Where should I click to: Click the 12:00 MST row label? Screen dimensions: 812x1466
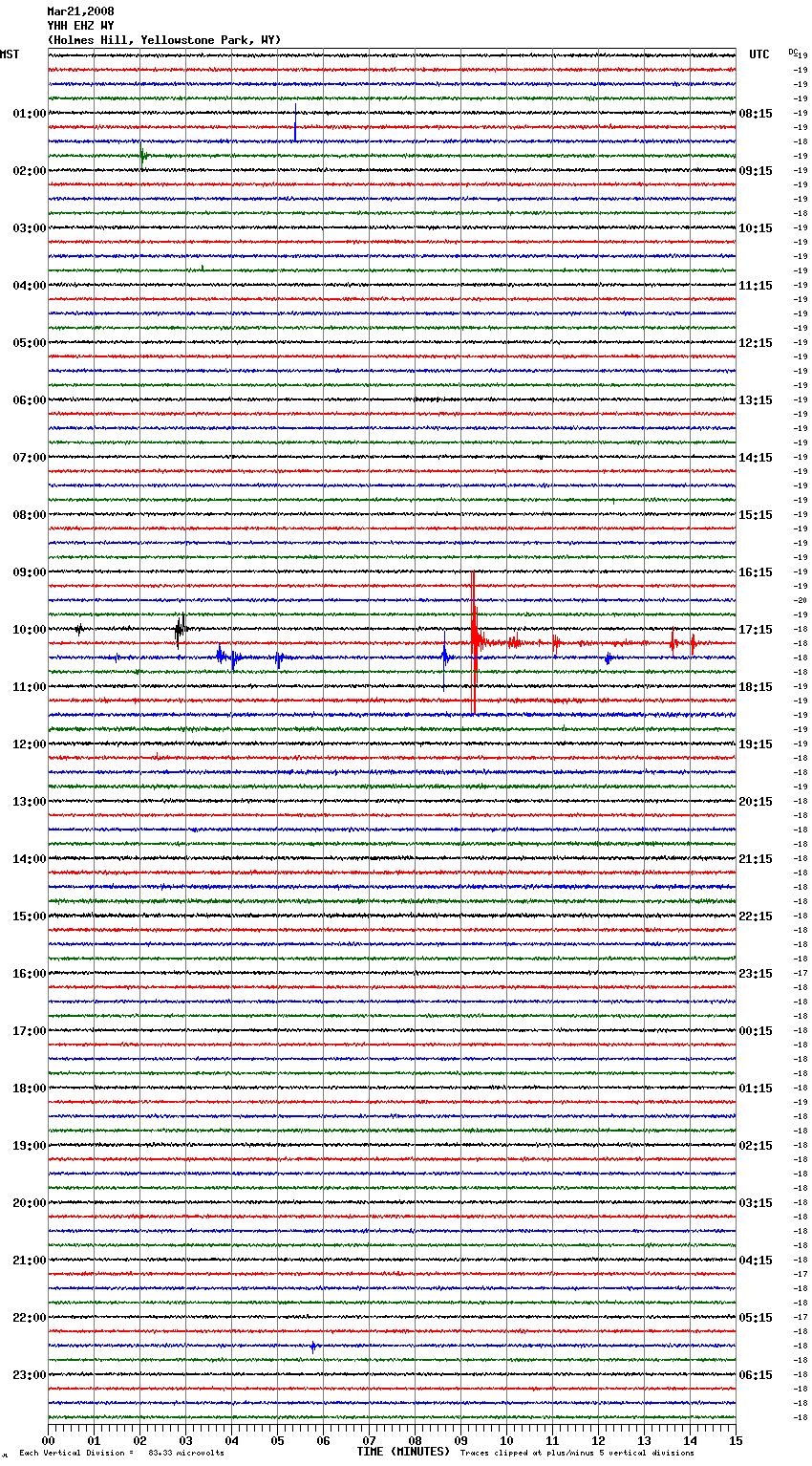pos(30,744)
